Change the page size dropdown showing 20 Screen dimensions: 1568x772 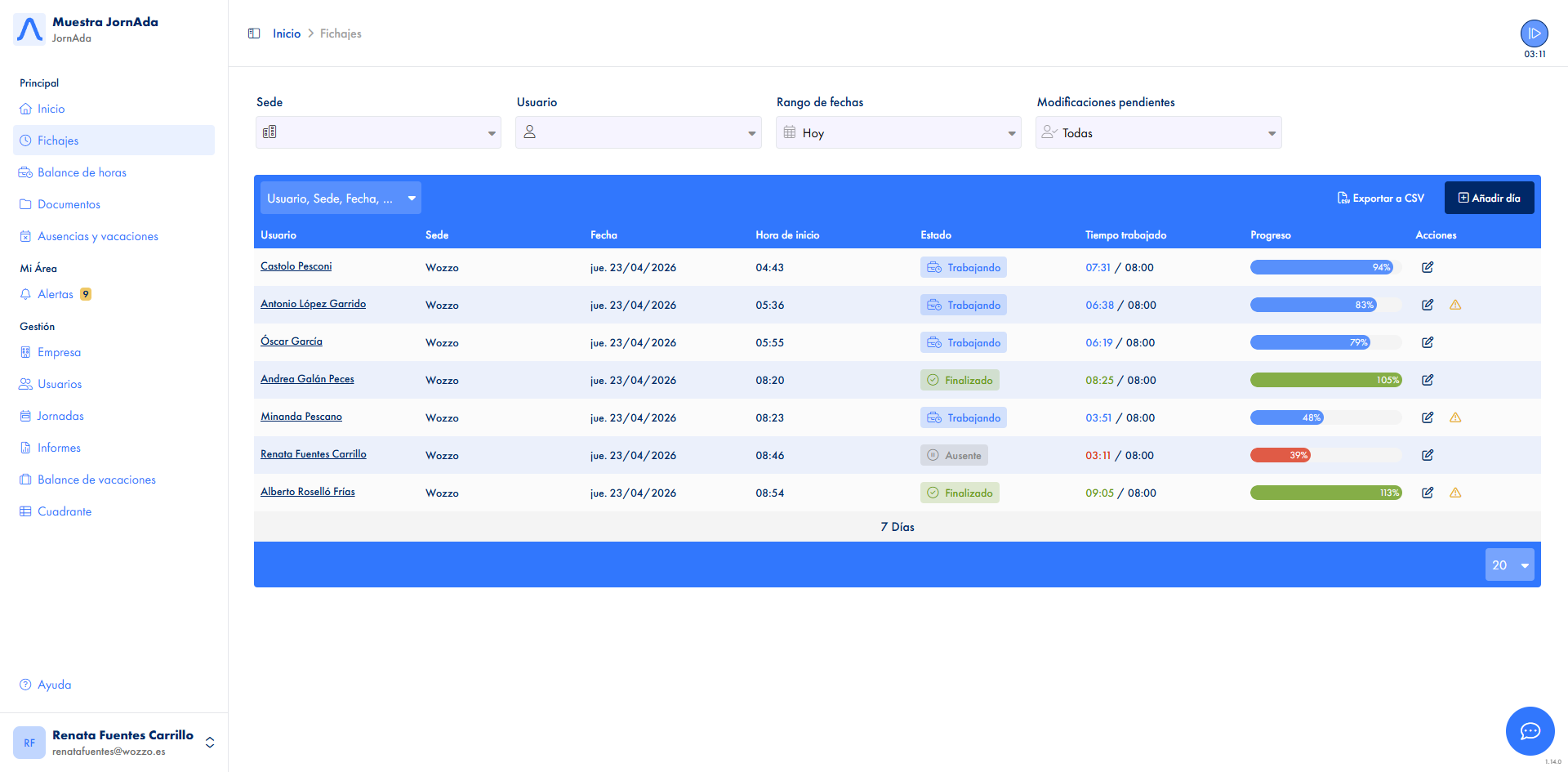(1509, 564)
